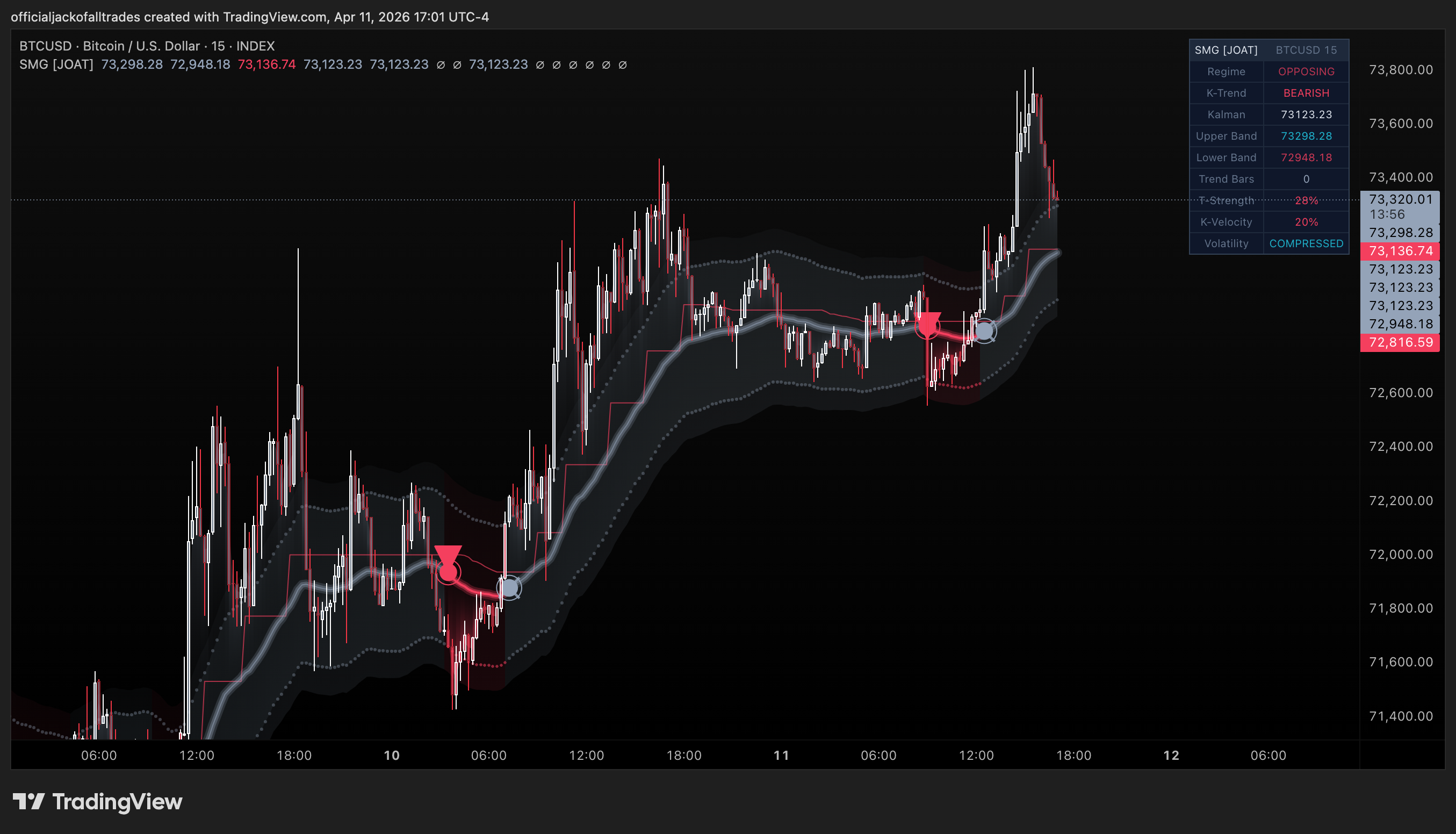Click the 71,400.00 price scale label

point(1401,716)
